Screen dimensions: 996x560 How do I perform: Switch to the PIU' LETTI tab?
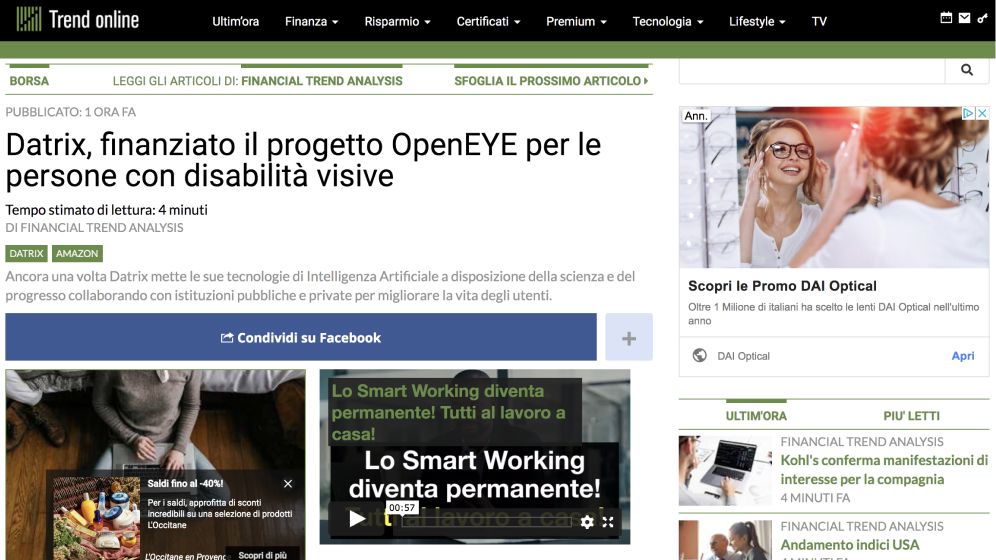[x=912, y=416]
